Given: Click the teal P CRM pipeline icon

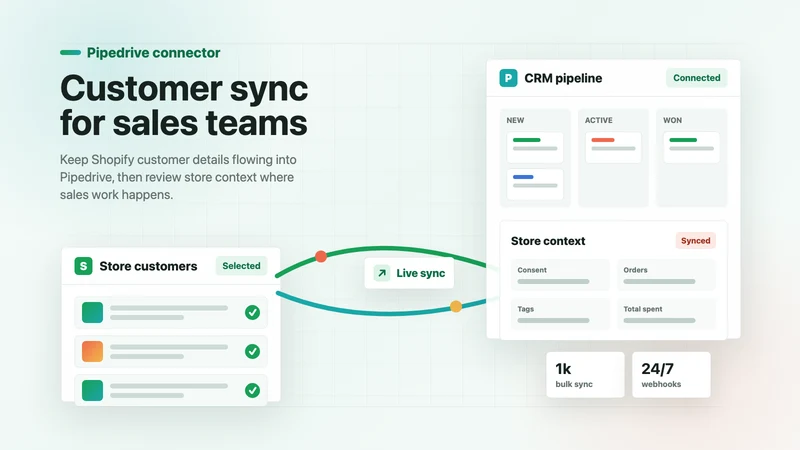Looking at the screenshot, I should point(508,78).
